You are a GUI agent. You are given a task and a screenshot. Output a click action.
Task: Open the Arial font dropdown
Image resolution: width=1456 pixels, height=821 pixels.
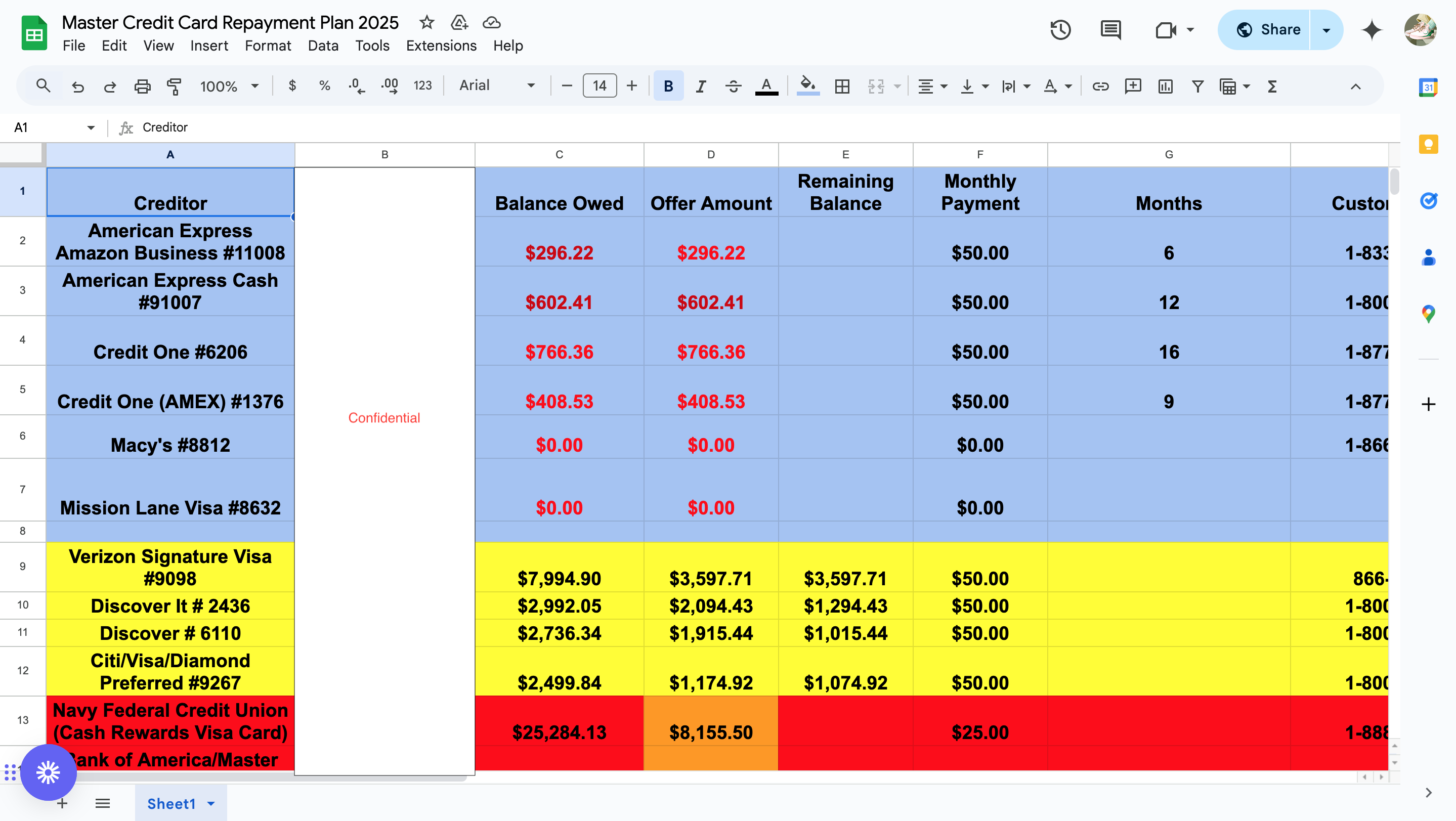point(496,85)
